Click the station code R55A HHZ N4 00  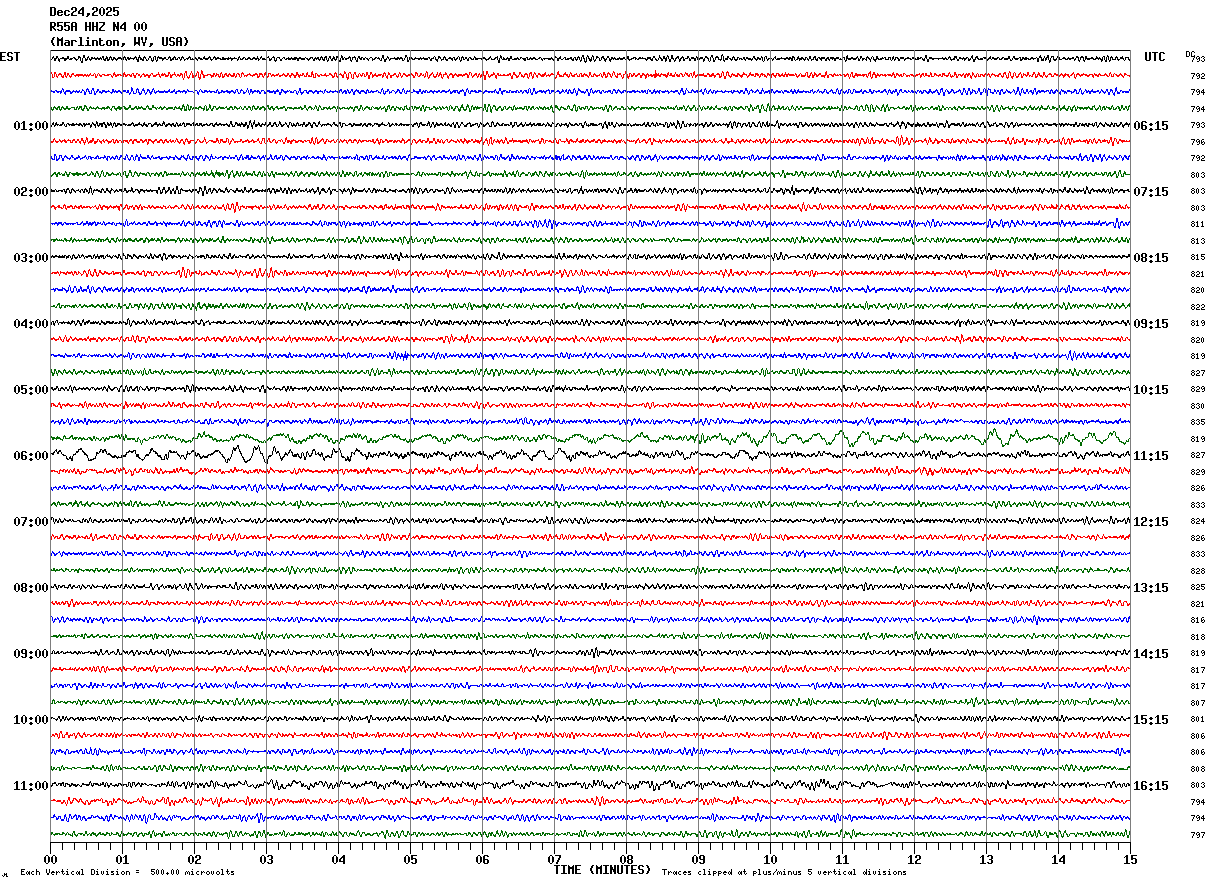[98, 27]
